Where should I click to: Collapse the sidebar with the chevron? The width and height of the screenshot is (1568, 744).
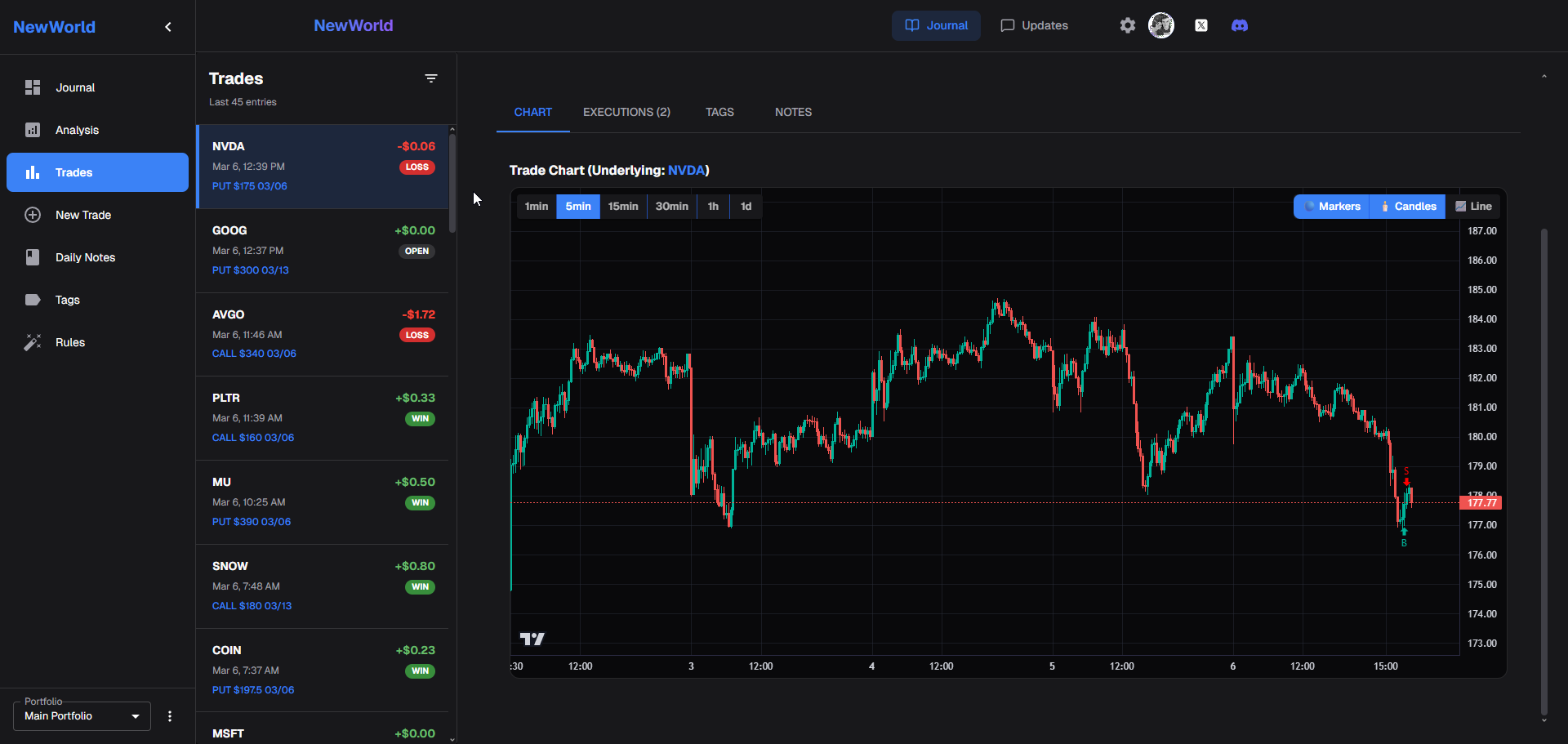click(x=168, y=27)
